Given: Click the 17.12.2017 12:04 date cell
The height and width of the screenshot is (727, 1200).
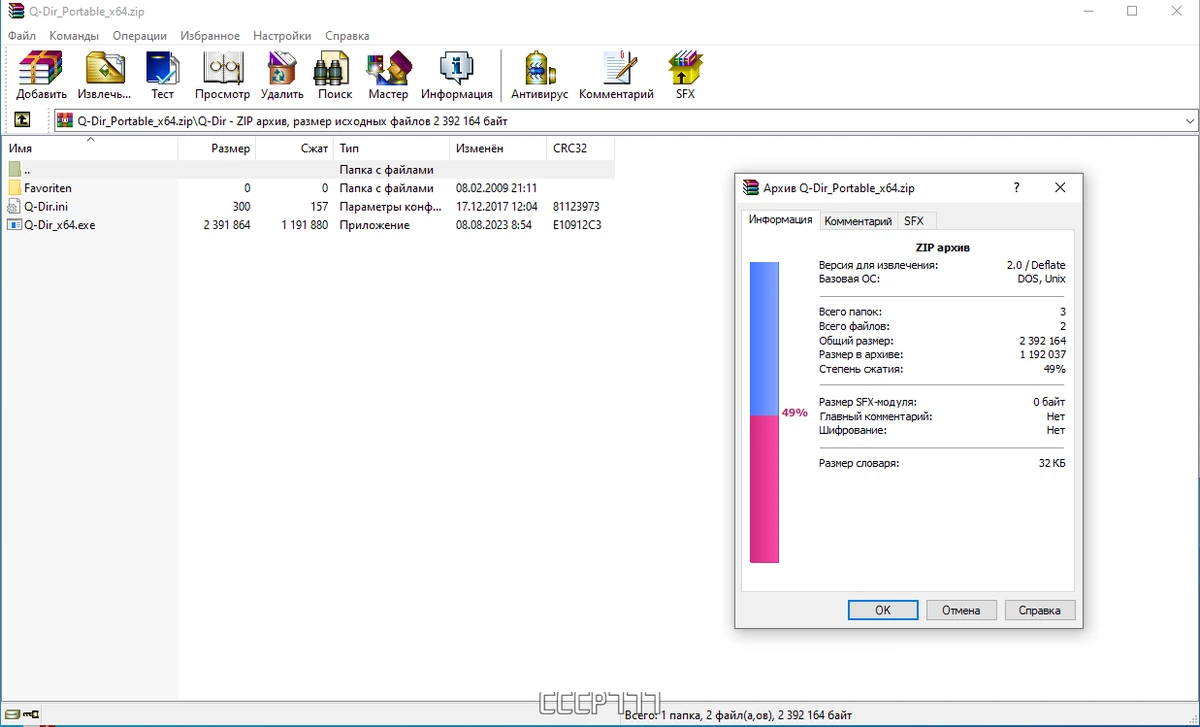Looking at the screenshot, I should click(x=497, y=206).
